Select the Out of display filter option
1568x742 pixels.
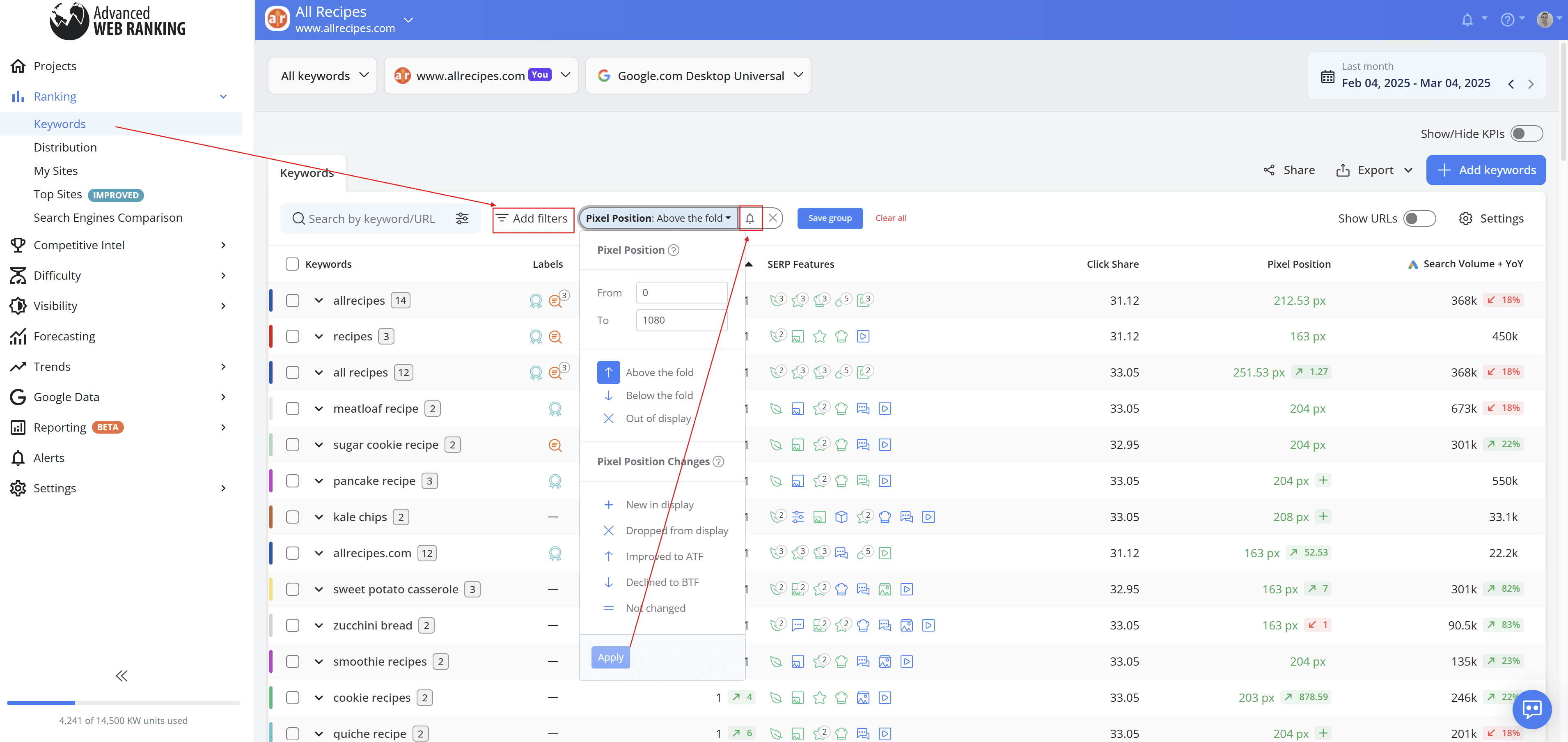pyautogui.click(x=658, y=419)
